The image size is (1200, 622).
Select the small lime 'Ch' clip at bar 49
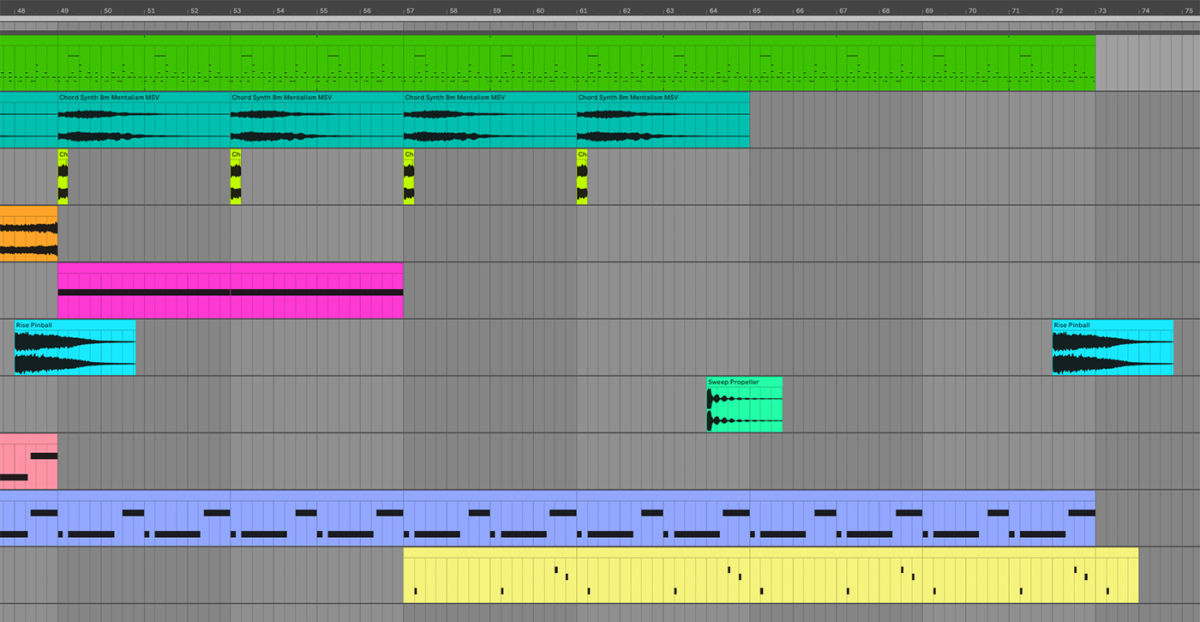click(63, 177)
